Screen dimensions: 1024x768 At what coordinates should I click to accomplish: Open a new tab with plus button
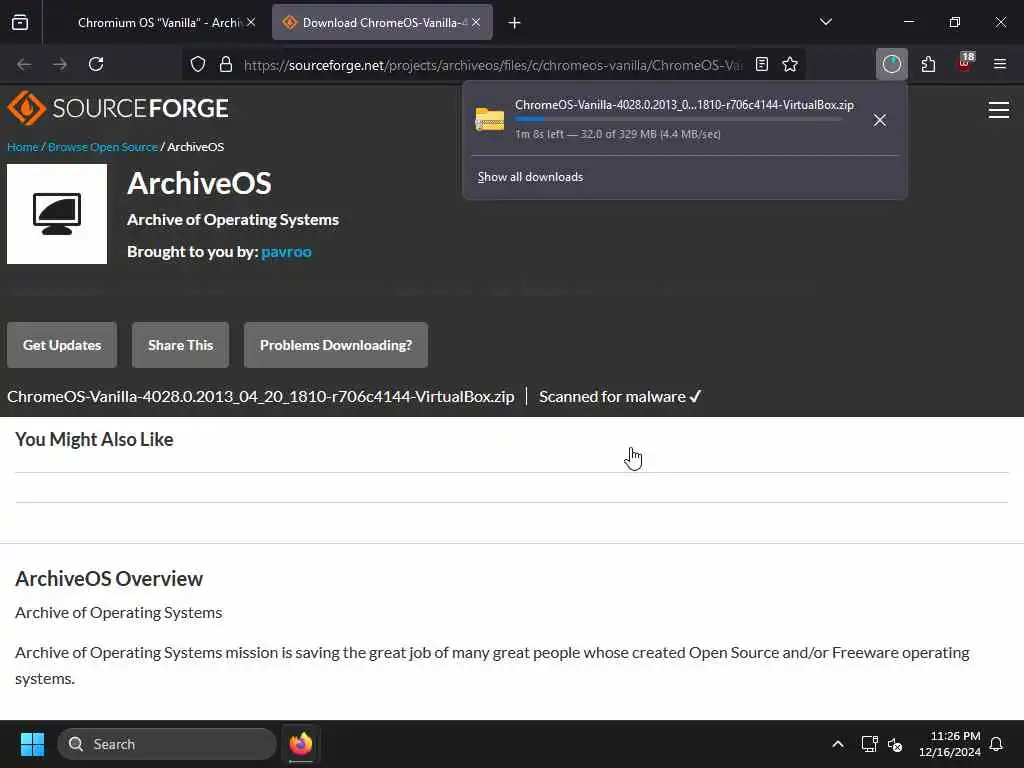(515, 23)
